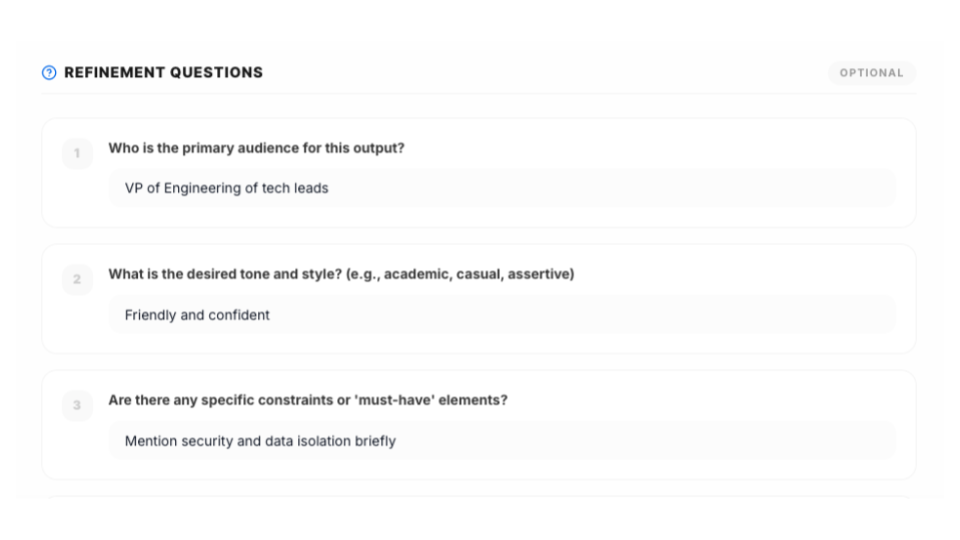
Task: Focus the tone and style answer field
Action: tap(600, 315)
